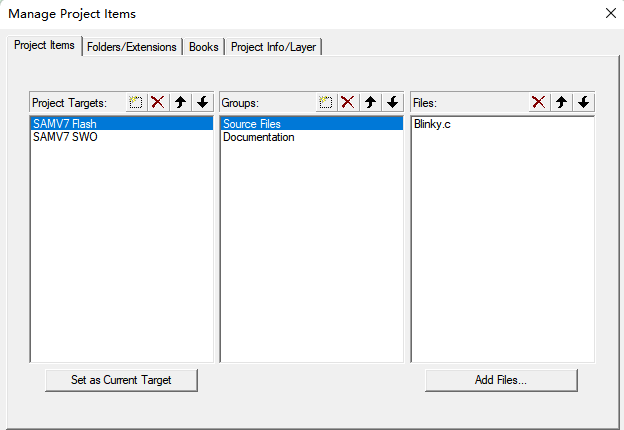The height and width of the screenshot is (430, 624).
Task: Select the SAMV7 SWO target
Action: click(x=65, y=137)
